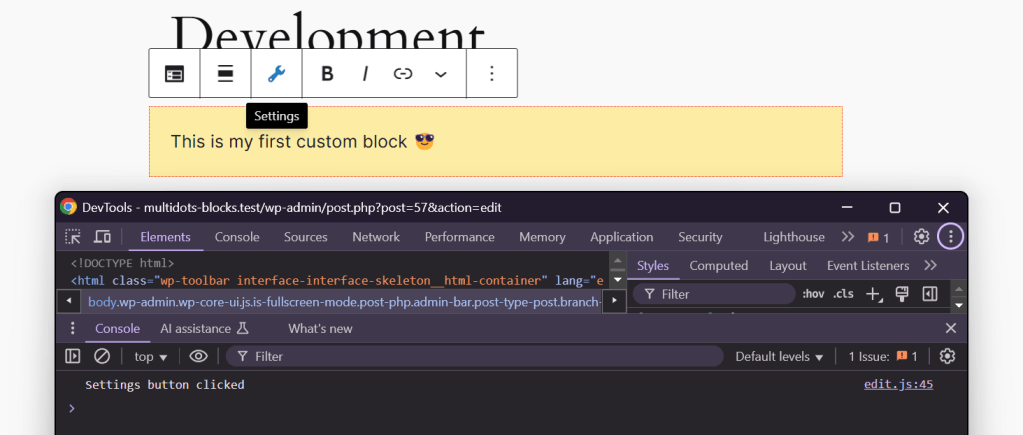
Task: Switch to the Computed pane tab
Action: pyautogui.click(x=719, y=265)
